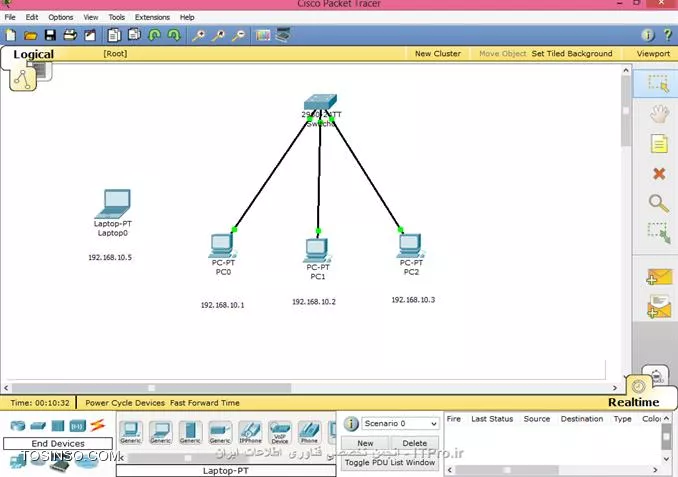
Task: Click the Copy icon in toolbar
Action: click(x=114, y=35)
